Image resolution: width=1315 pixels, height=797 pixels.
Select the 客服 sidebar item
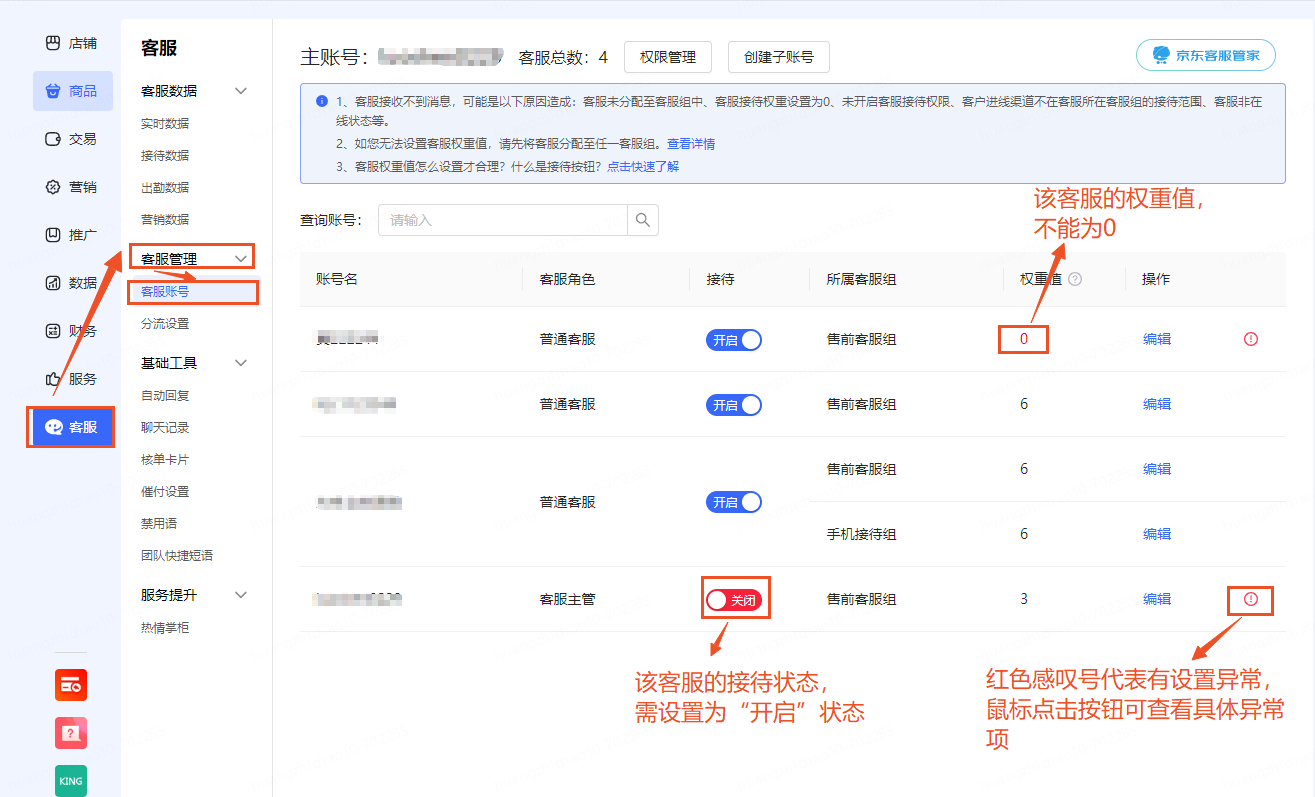click(x=72, y=427)
